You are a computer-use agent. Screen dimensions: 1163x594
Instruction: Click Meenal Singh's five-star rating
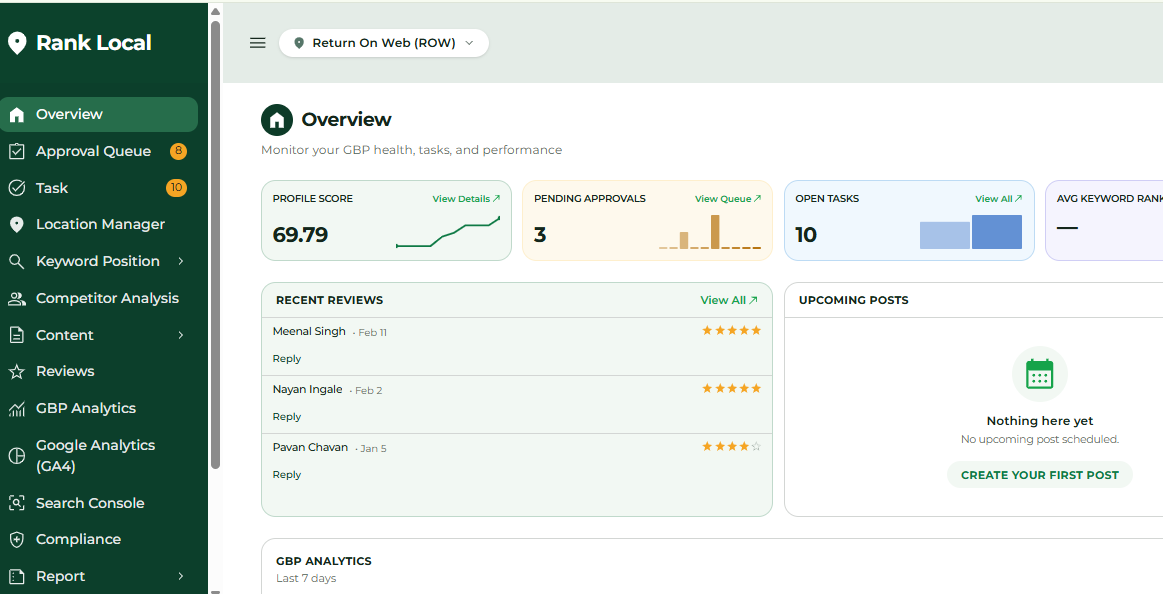click(731, 331)
